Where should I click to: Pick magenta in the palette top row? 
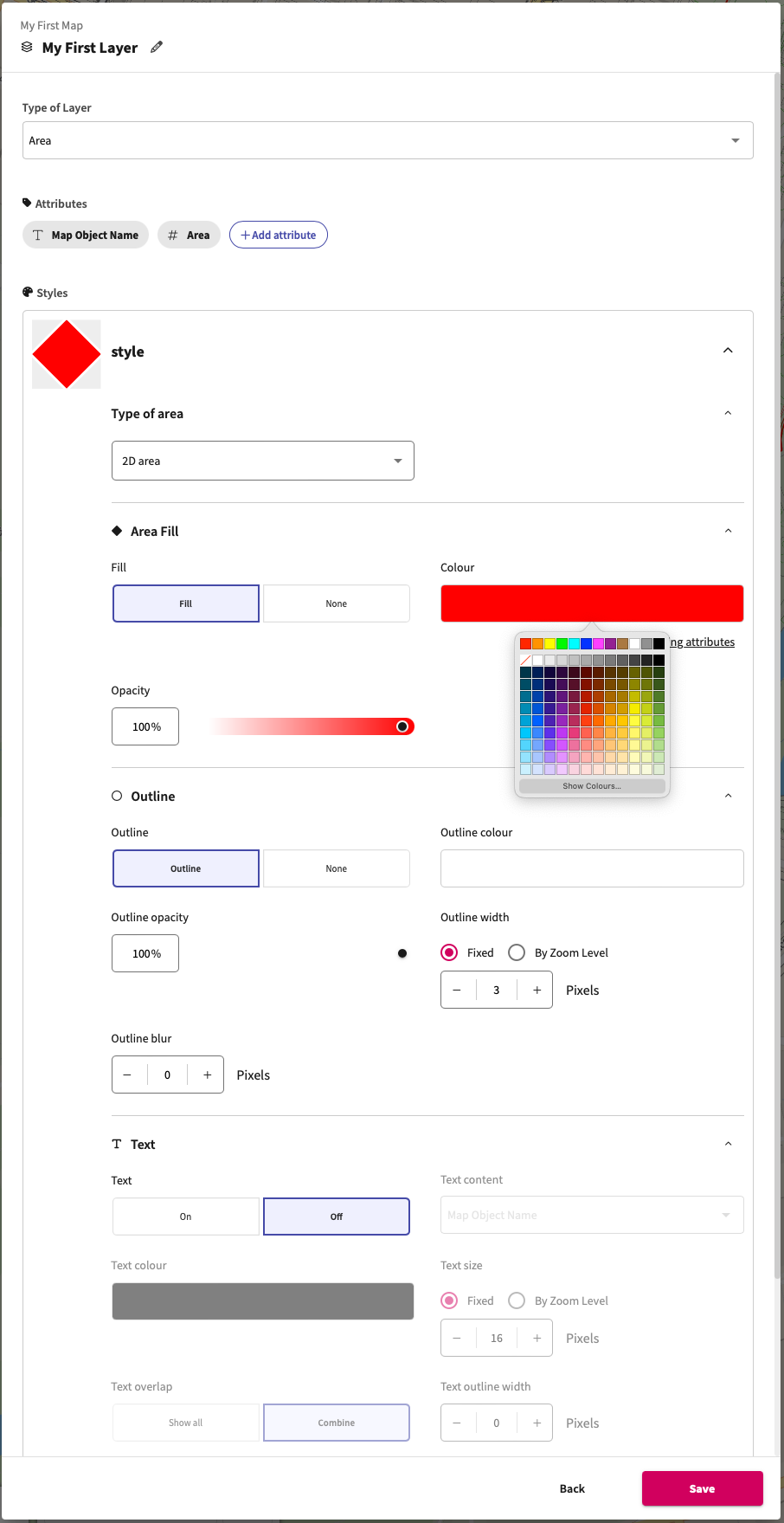[598, 643]
